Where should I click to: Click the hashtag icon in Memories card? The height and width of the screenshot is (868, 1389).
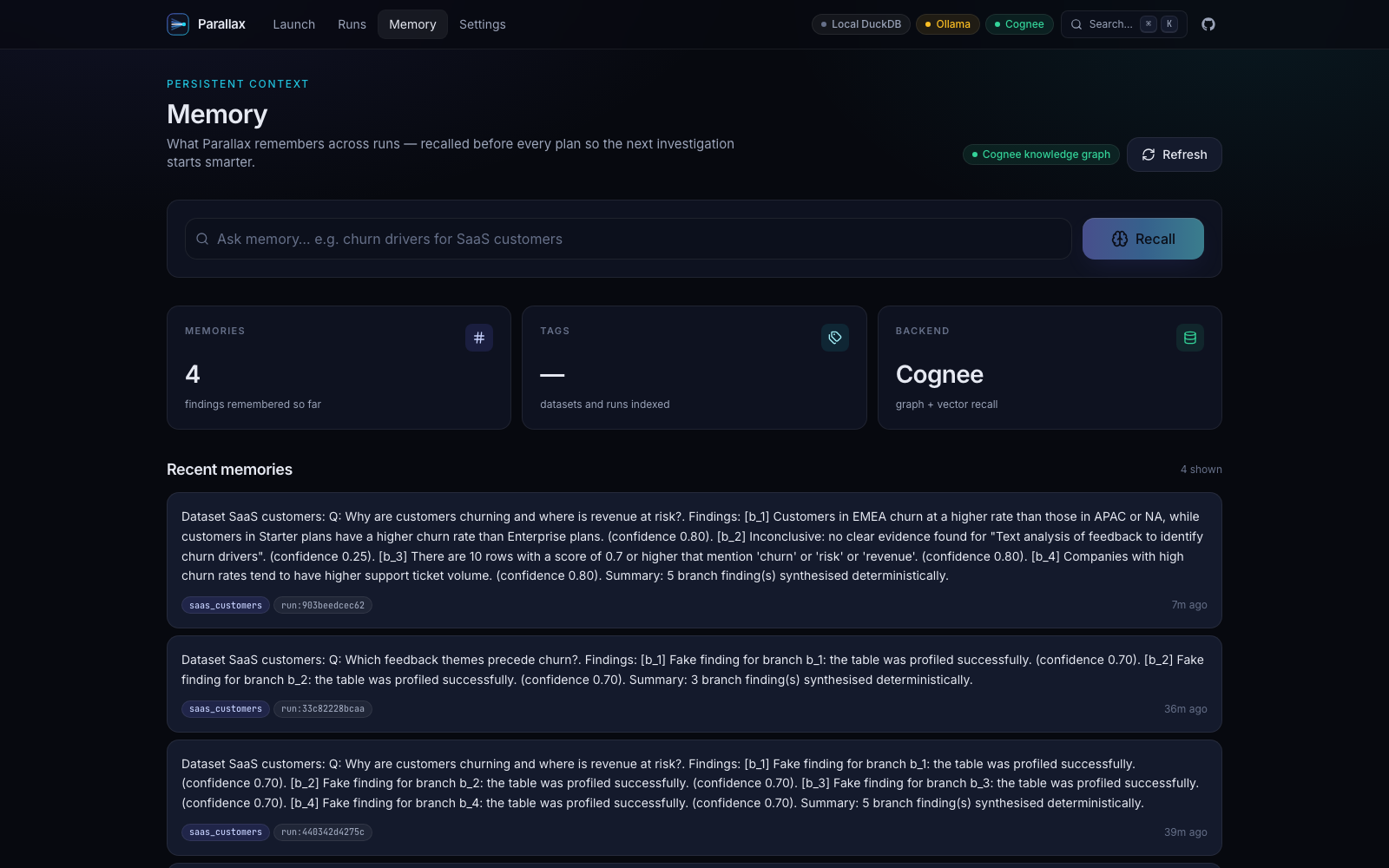coord(479,338)
